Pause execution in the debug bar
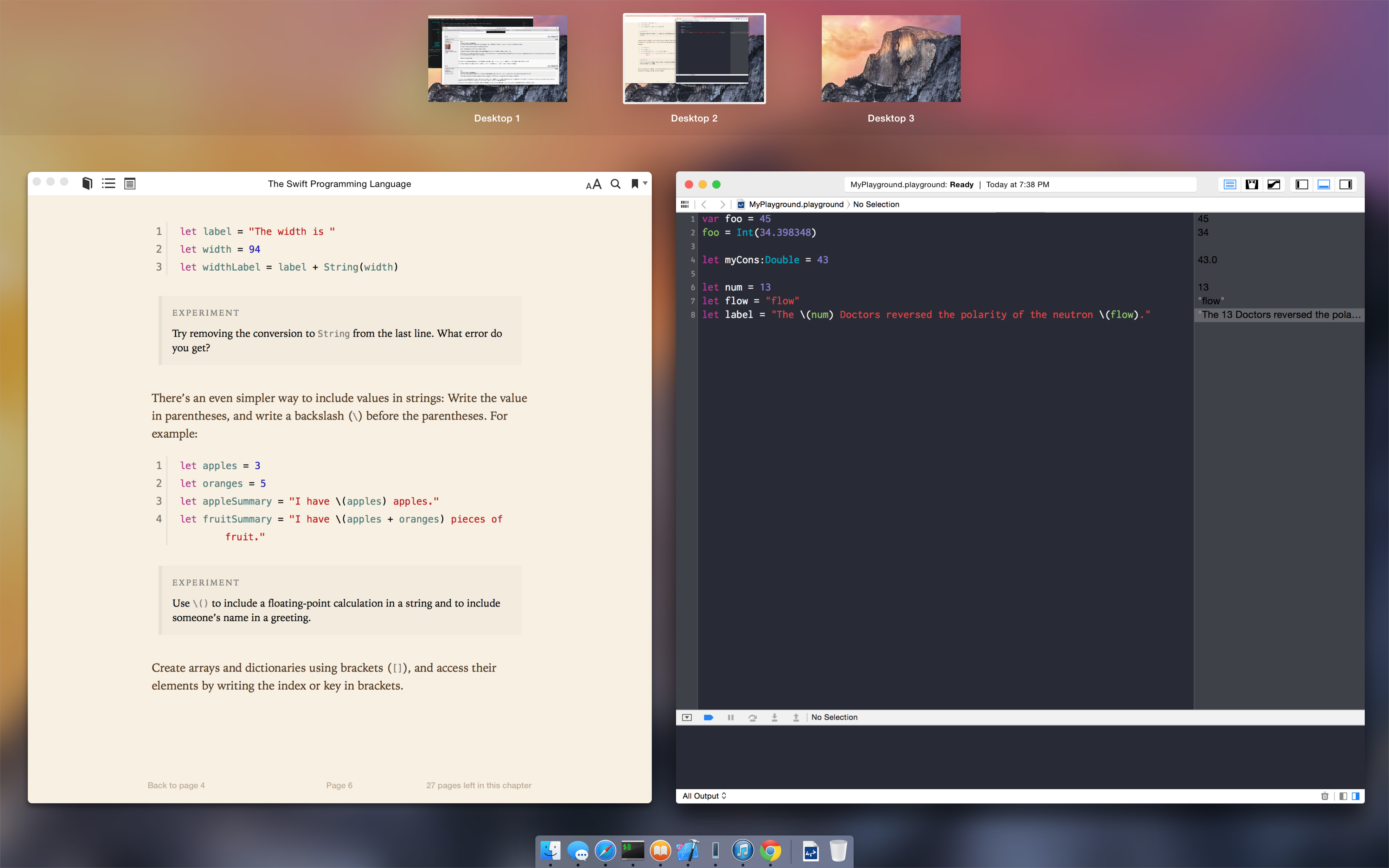Image resolution: width=1389 pixels, height=868 pixels. pos(731,718)
